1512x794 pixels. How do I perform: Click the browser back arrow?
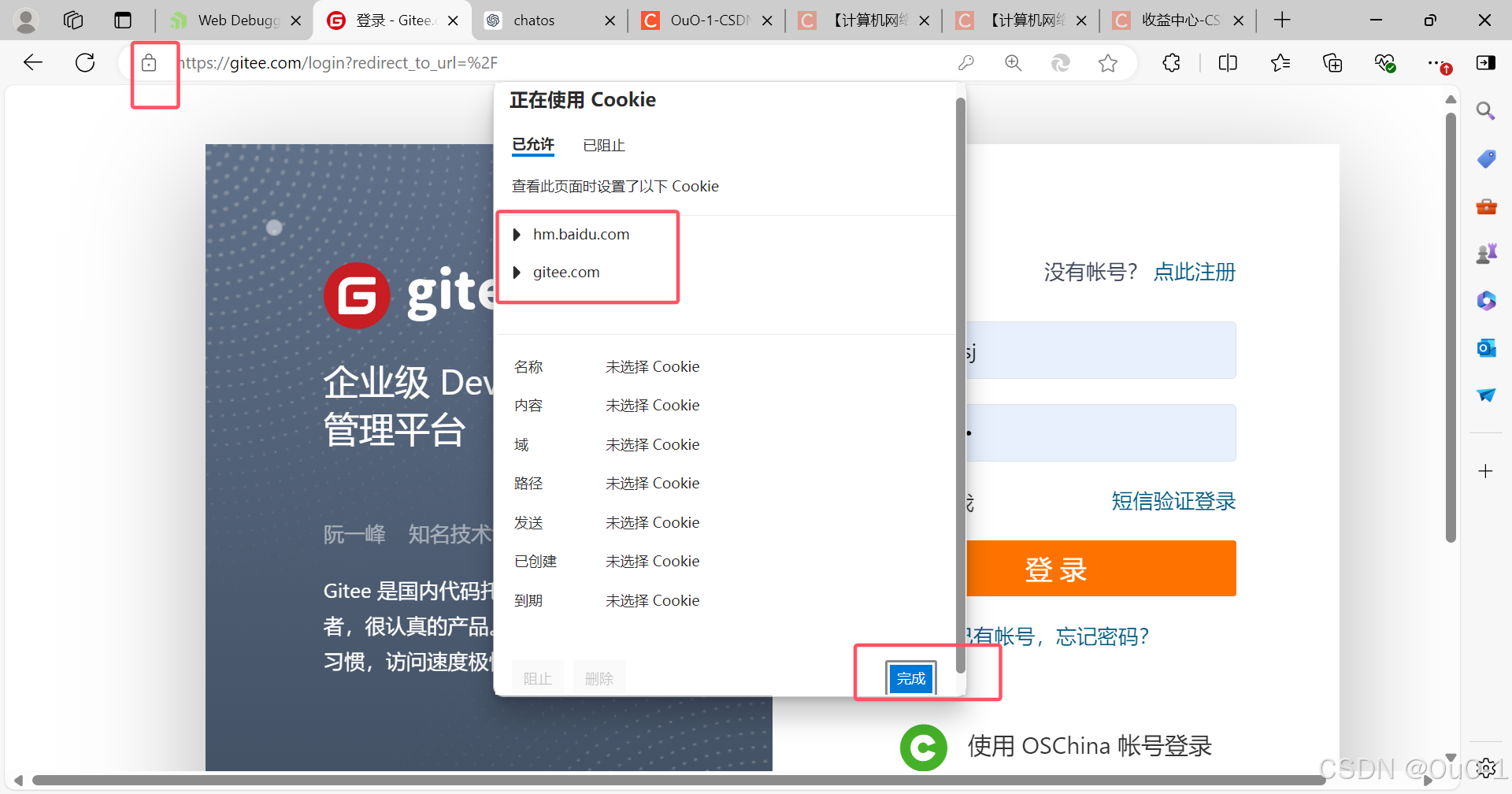[32, 62]
